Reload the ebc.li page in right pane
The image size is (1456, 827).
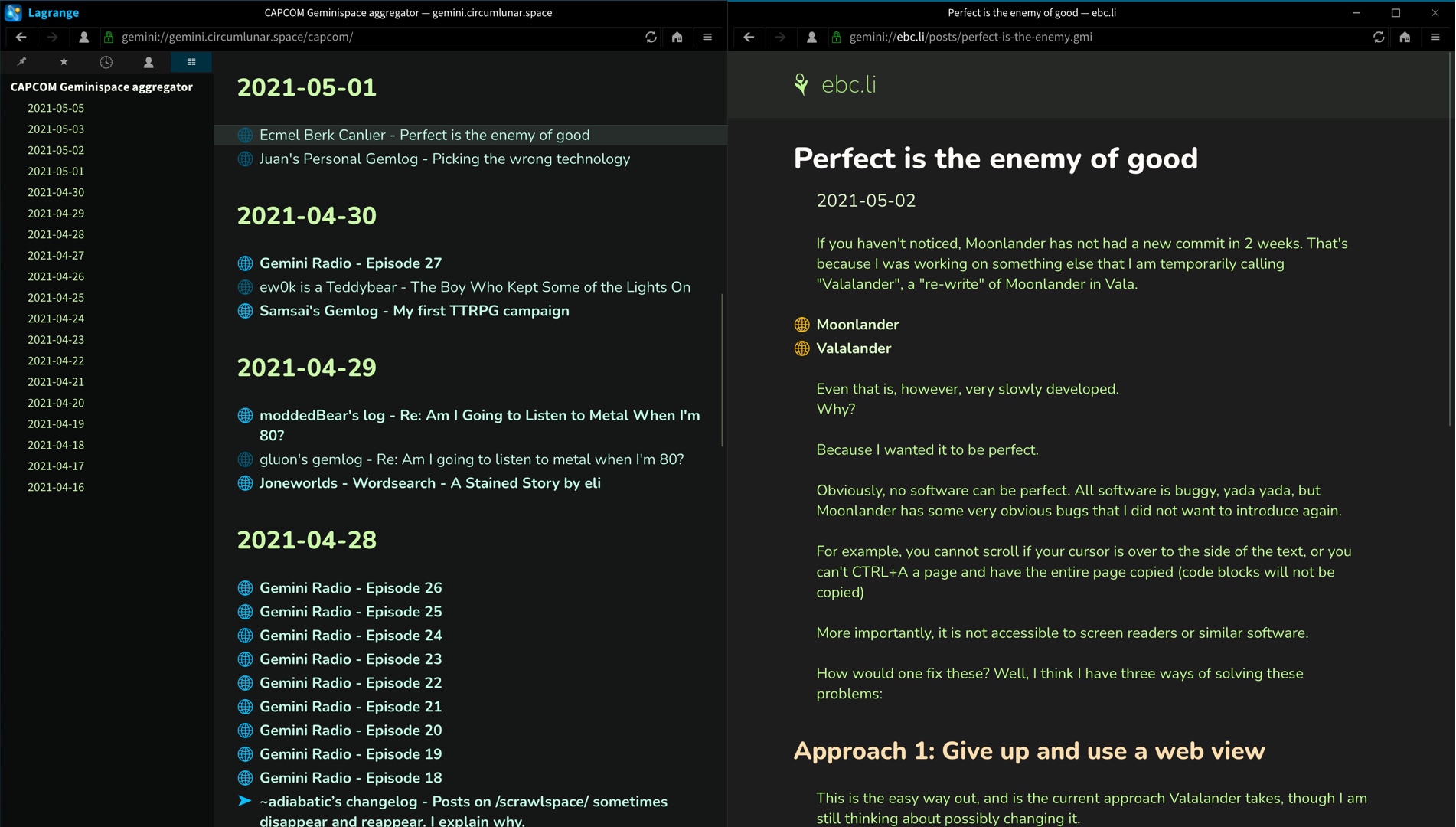[1379, 37]
